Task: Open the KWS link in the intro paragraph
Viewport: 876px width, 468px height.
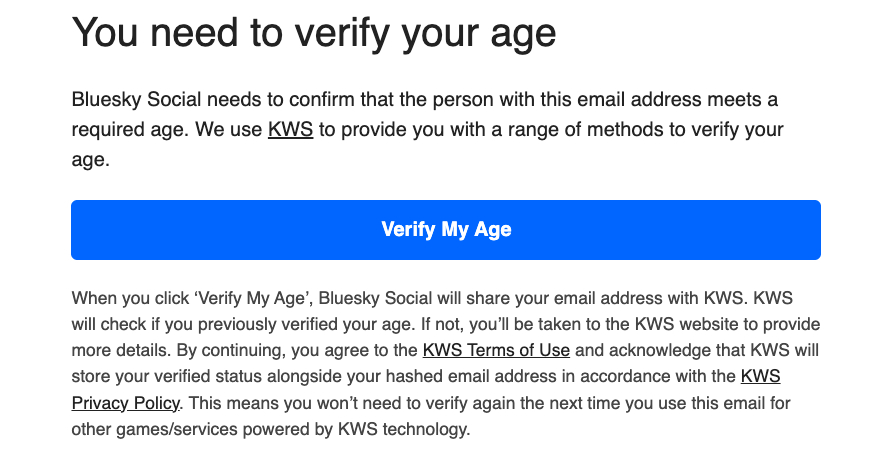Action: (290, 130)
